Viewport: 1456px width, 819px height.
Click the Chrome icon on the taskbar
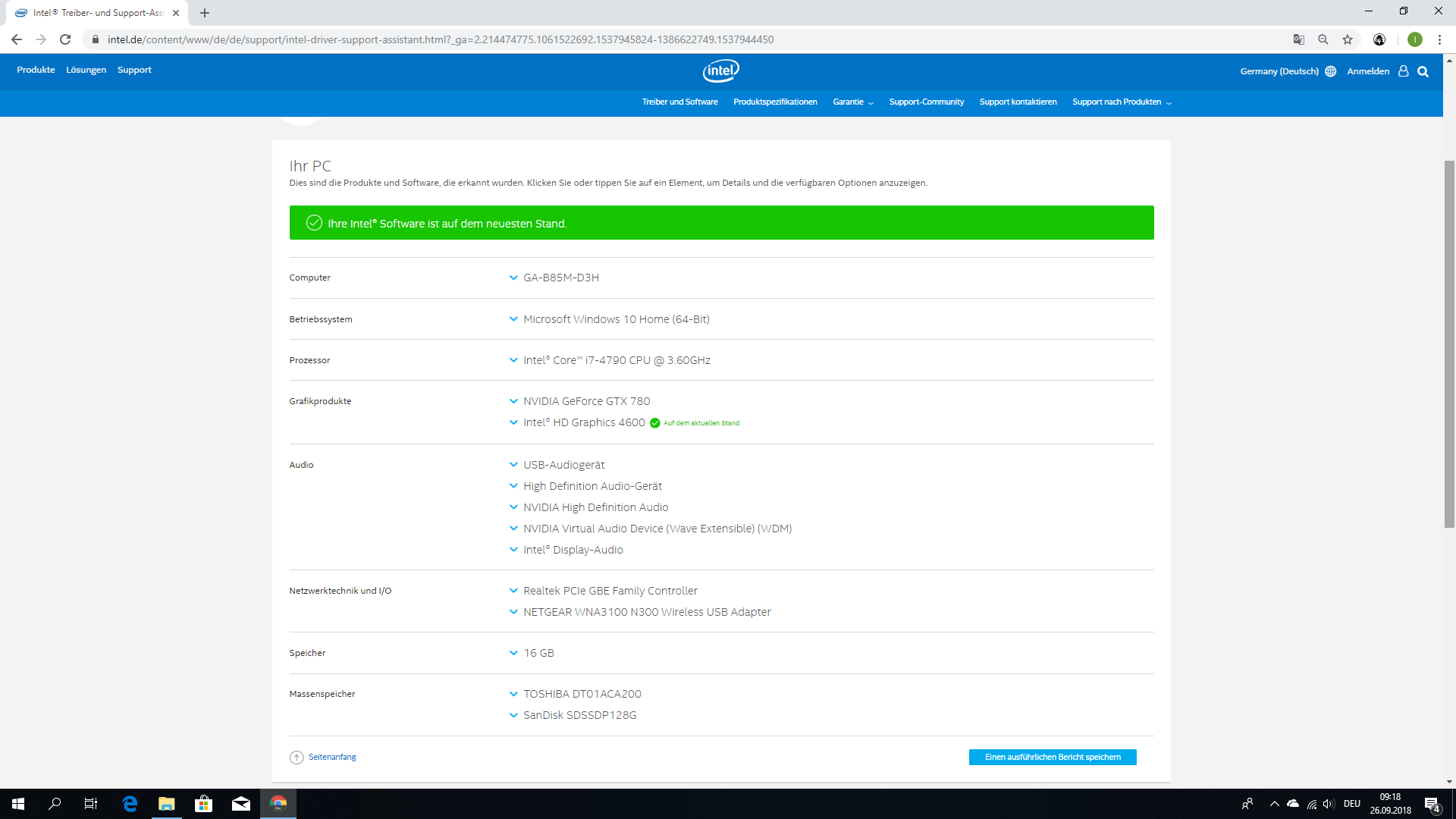tap(278, 804)
